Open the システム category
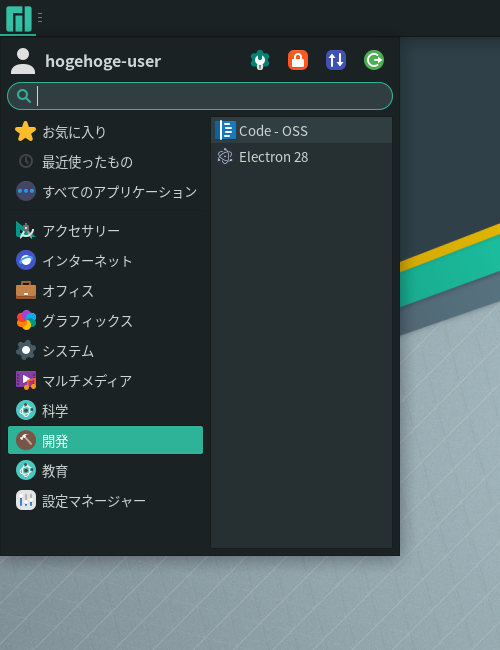Screen dimensions: 500x650 click(x=105, y=351)
